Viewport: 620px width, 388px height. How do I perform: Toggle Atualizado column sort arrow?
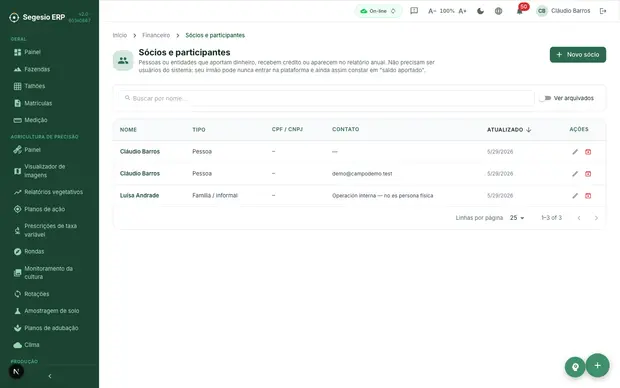coord(529,130)
